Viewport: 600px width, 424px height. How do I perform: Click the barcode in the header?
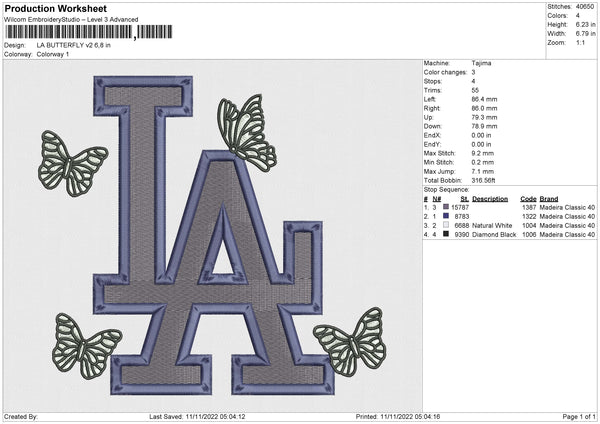(88, 32)
